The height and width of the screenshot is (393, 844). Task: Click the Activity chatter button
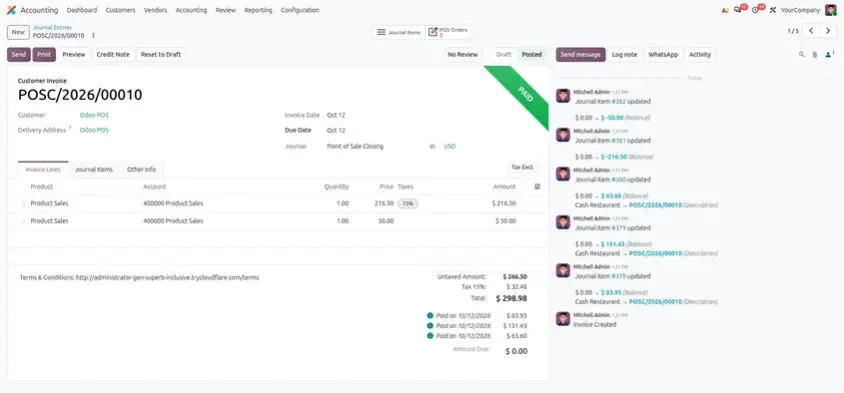coord(700,54)
